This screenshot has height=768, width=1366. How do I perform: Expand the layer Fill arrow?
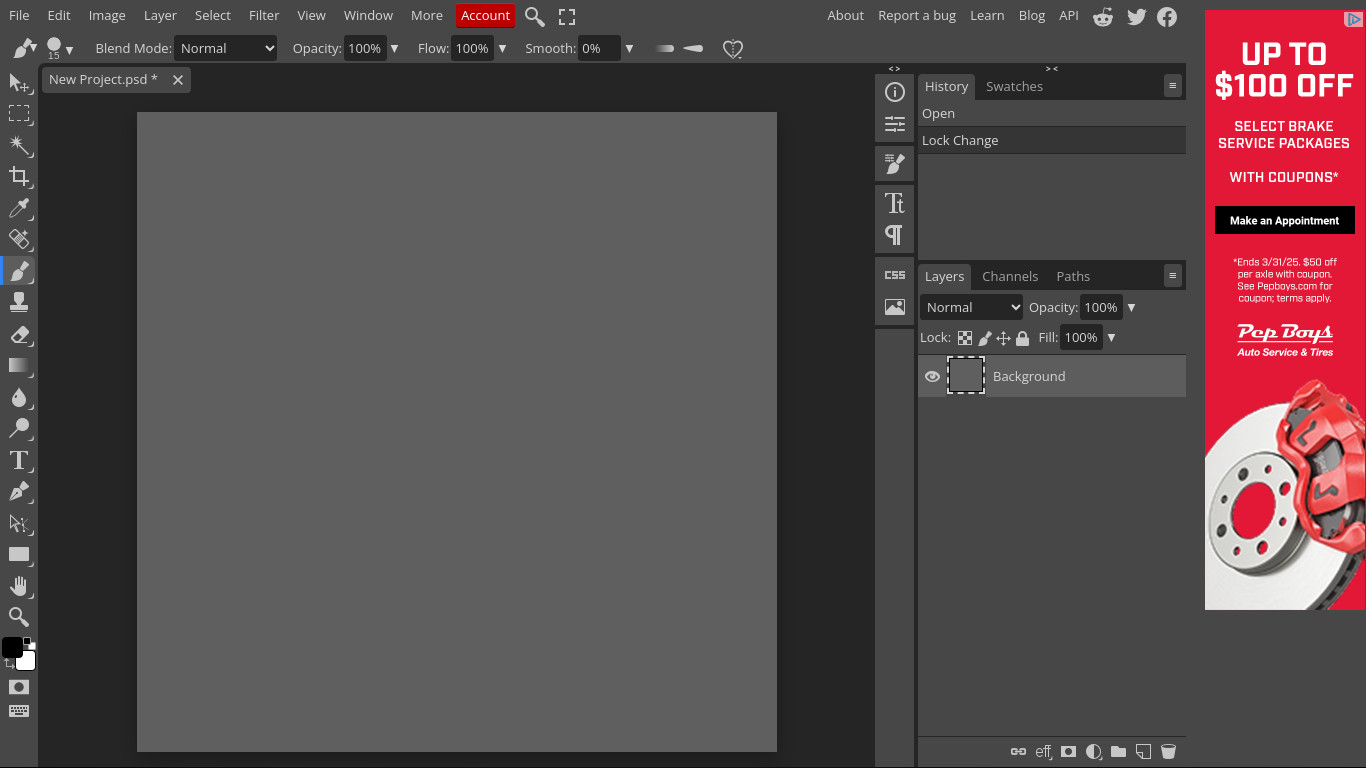pos(1111,337)
